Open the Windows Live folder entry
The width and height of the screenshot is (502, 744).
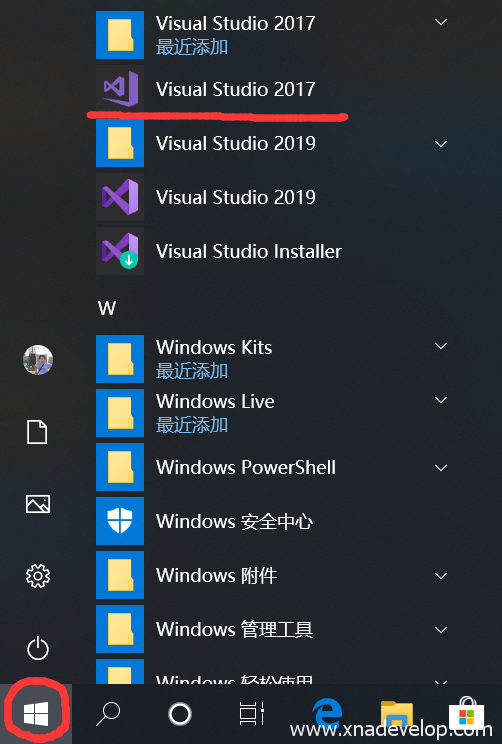point(274,413)
